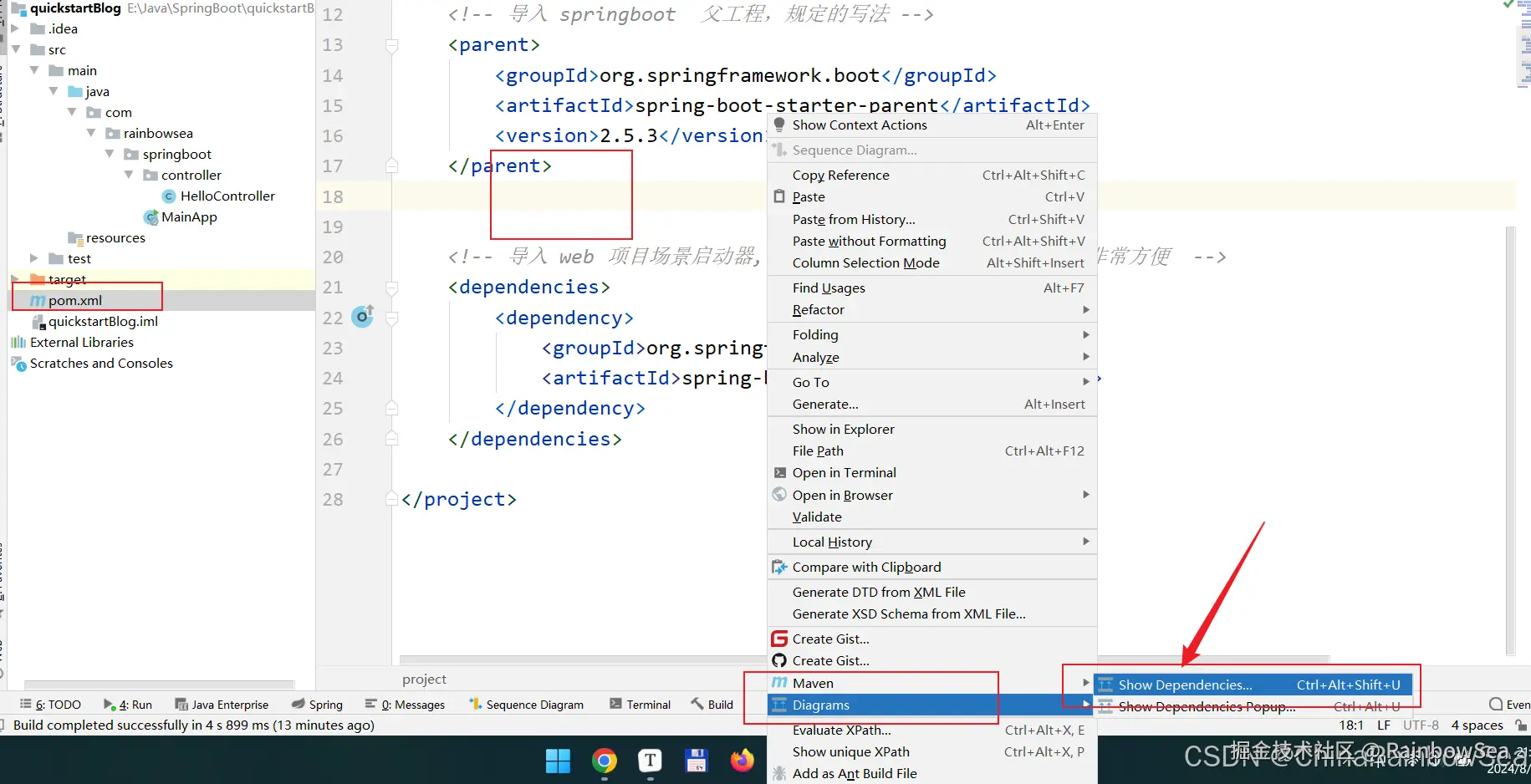Click the UTF-8 encoding in status bar
The height and width of the screenshot is (784, 1531).
pos(1421,725)
